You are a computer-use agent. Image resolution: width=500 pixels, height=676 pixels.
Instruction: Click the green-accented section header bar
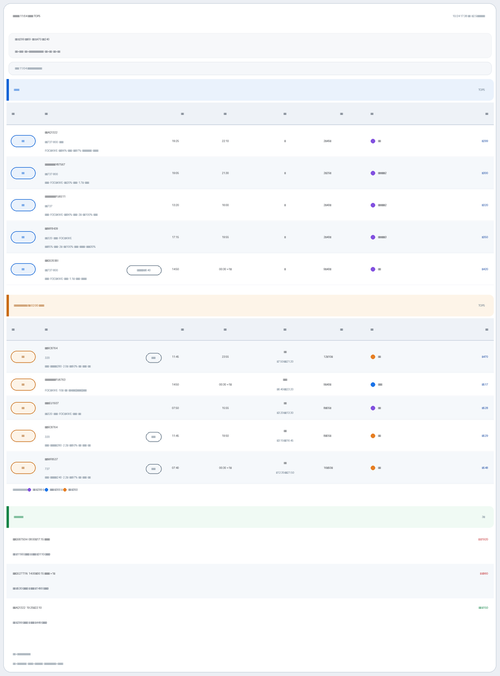click(250, 517)
